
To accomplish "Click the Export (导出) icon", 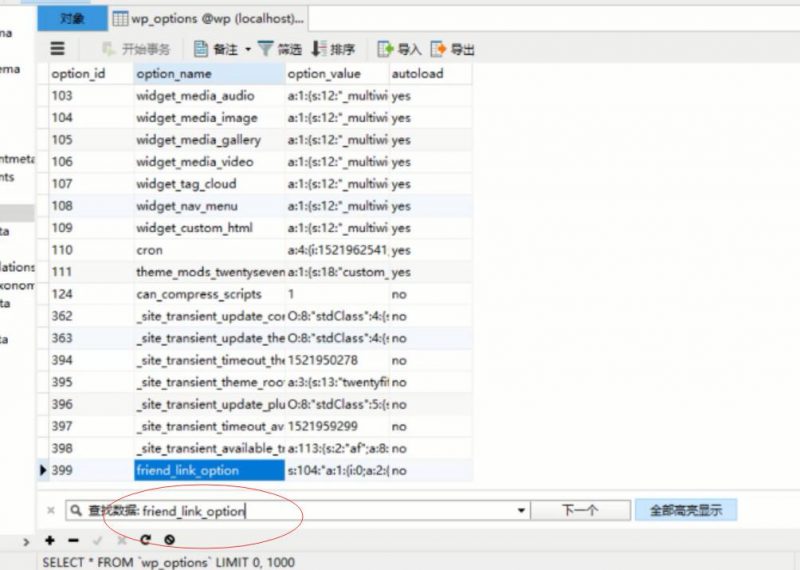I will [x=453, y=49].
